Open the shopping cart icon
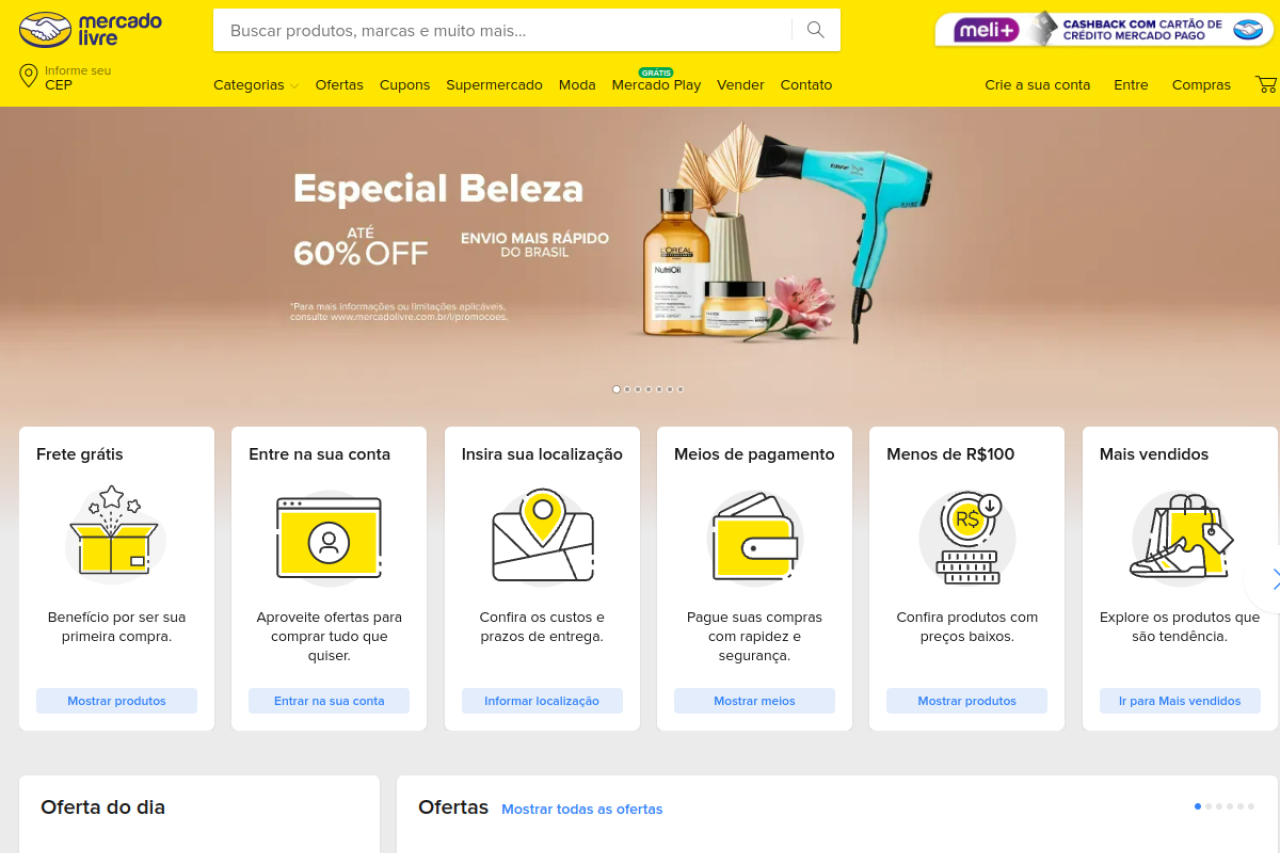Image resolution: width=1280 pixels, height=853 pixels. [1267, 85]
